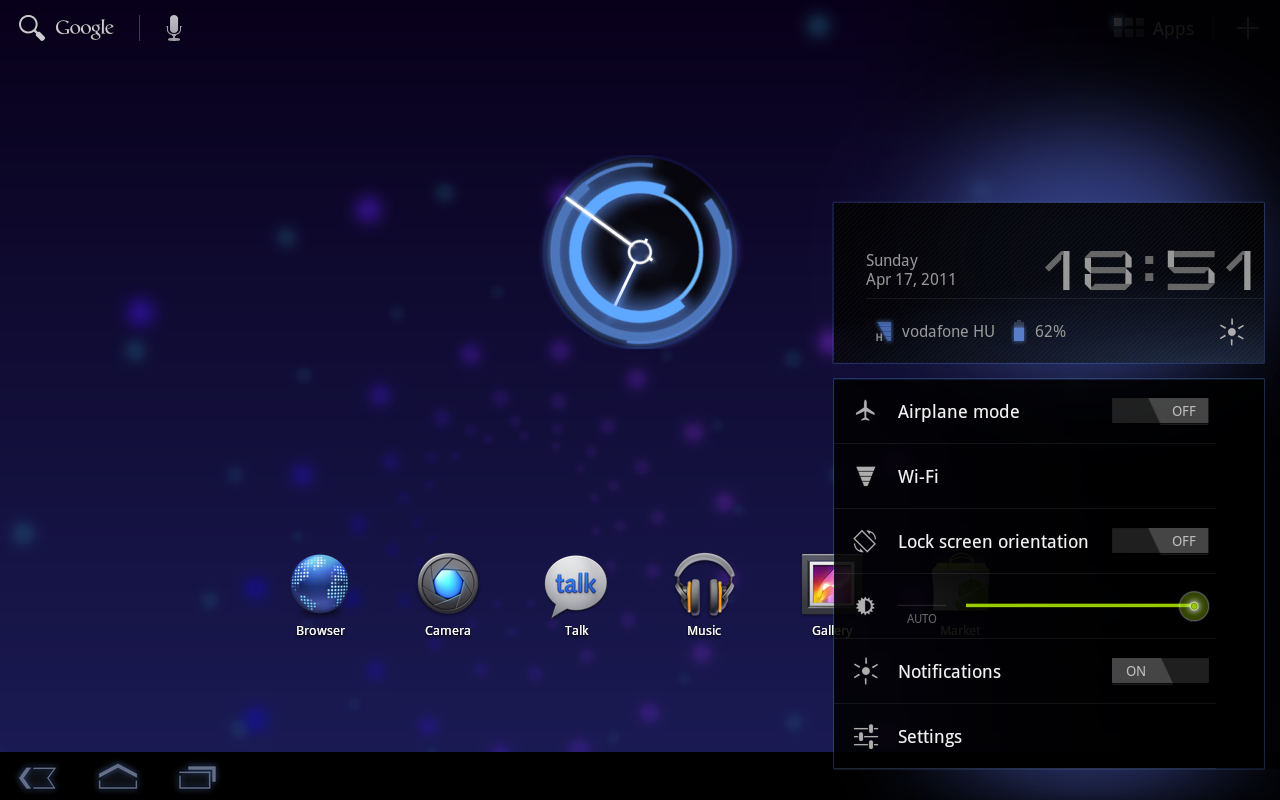The width and height of the screenshot is (1280, 800).
Task: Open Google search magnifier icon
Action: click(x=32, y=28)
